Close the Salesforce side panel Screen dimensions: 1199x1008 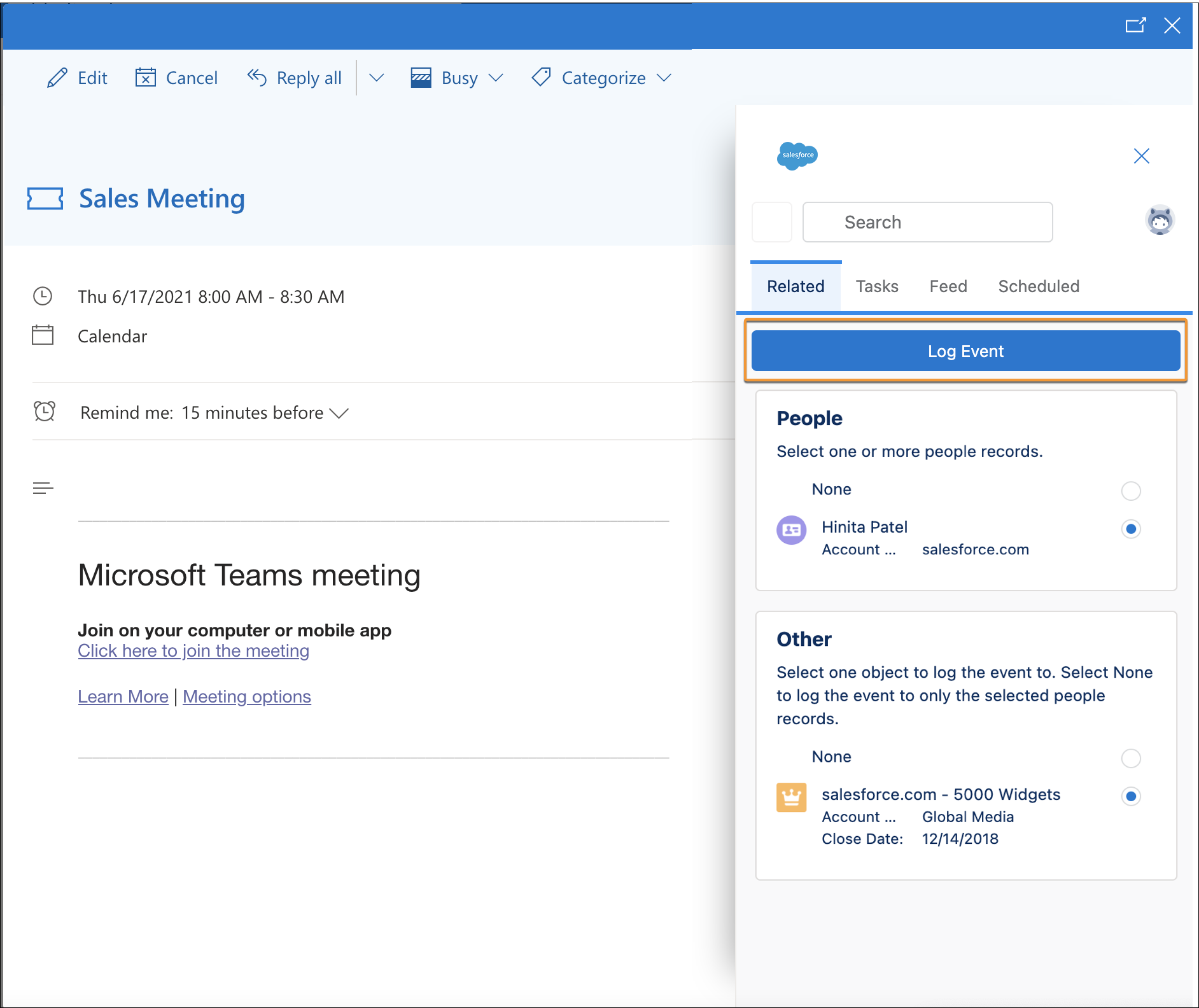tap(1141, 156)
